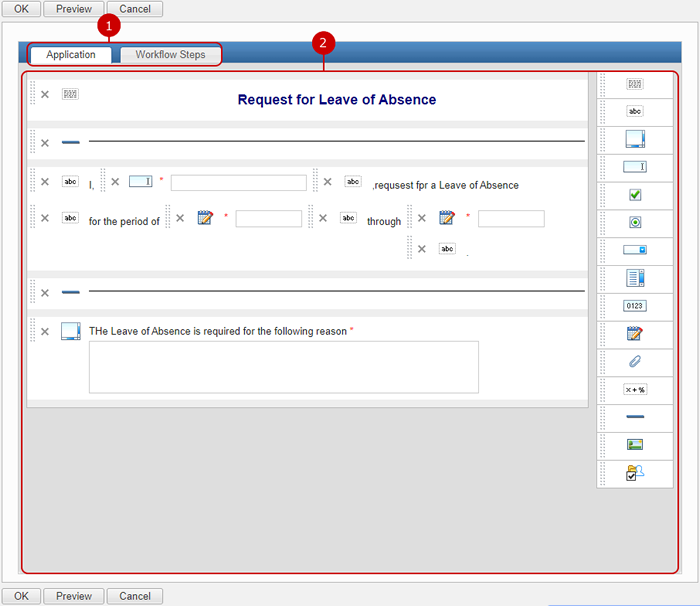700x606 pixels.
Task: Click the top Preview button
Action: click(74, 8)
